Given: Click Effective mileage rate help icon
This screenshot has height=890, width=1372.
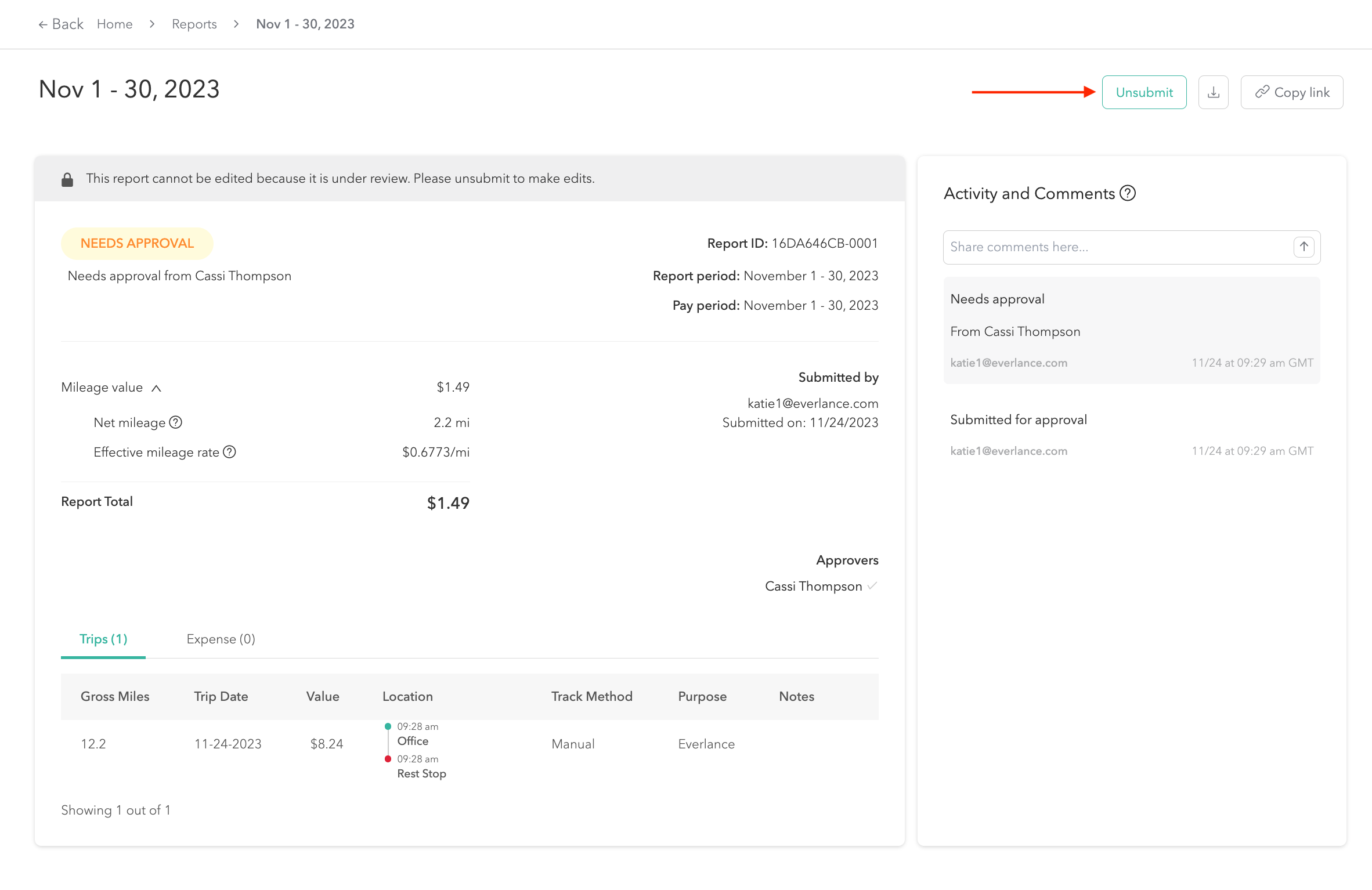Looking at the screenshot, I should tap(230, 452).
